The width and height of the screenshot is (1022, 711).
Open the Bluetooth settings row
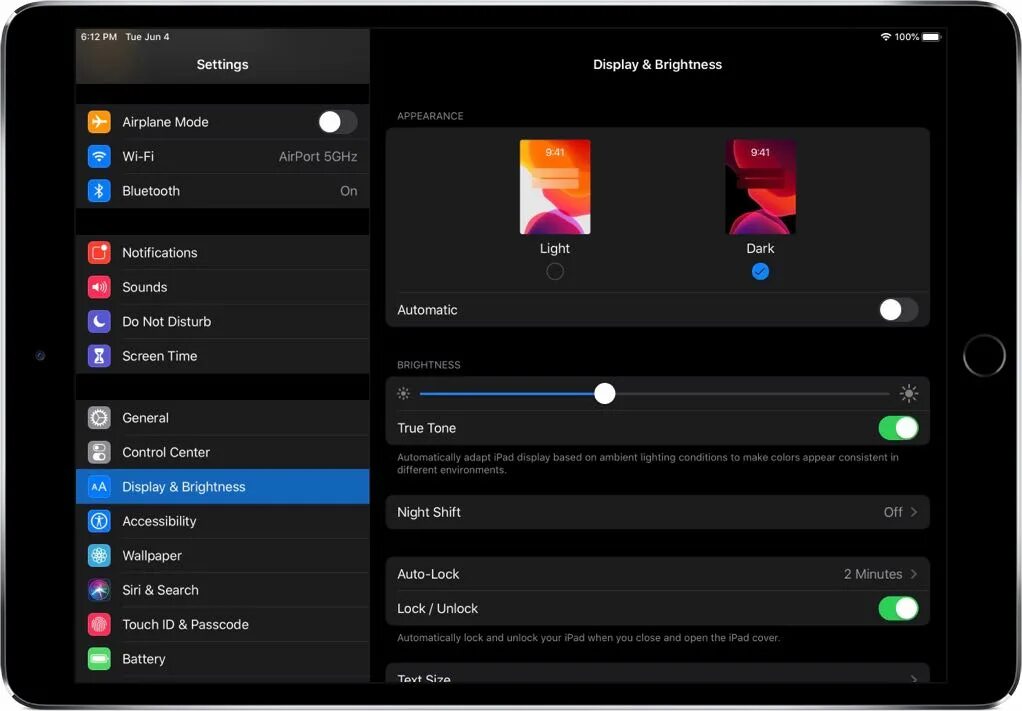pos(222,191)
